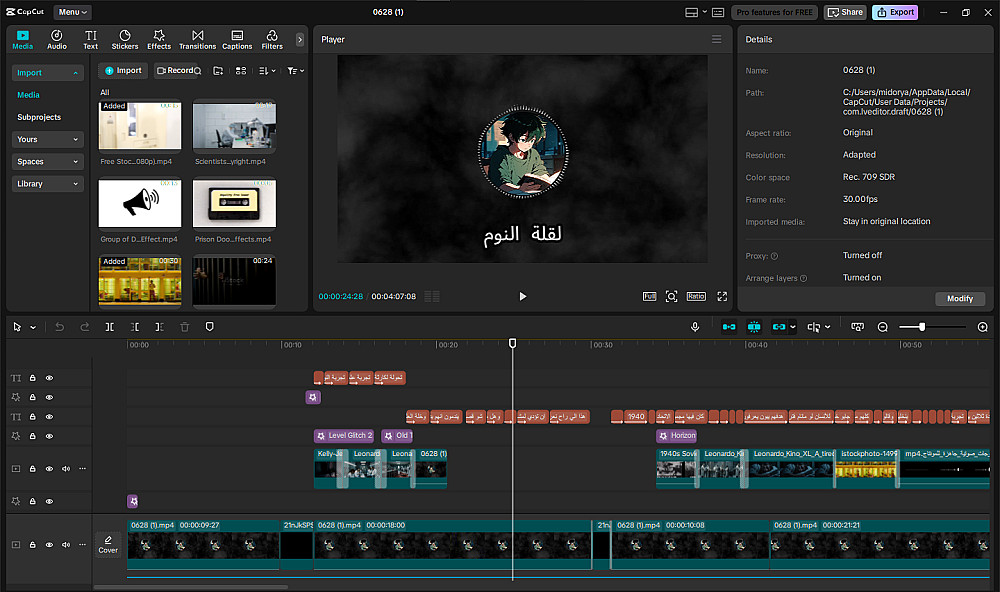
Task: Toggle the clip linkage icon
Action: point(779,327)
